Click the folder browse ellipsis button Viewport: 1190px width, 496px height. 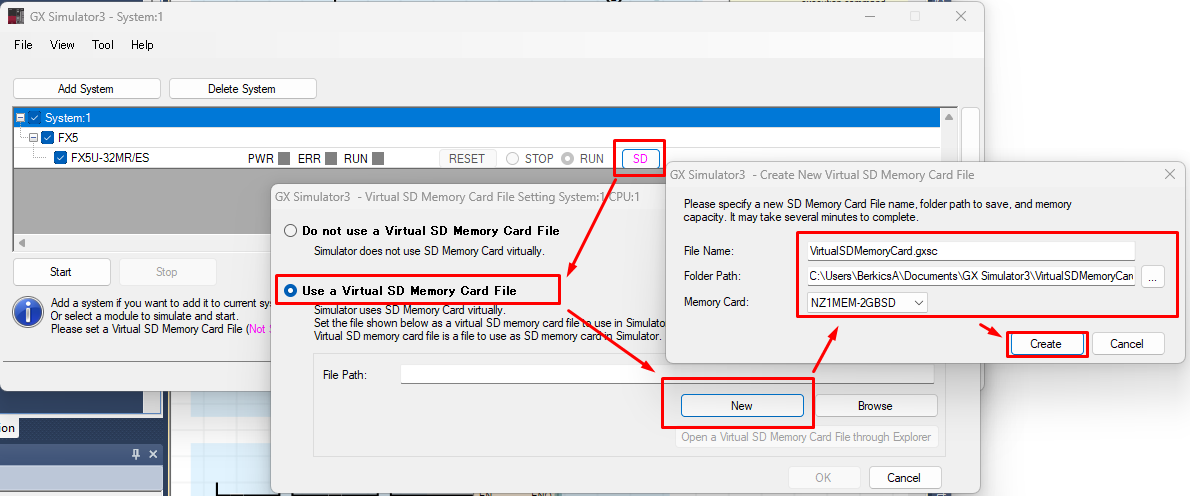1152,278
